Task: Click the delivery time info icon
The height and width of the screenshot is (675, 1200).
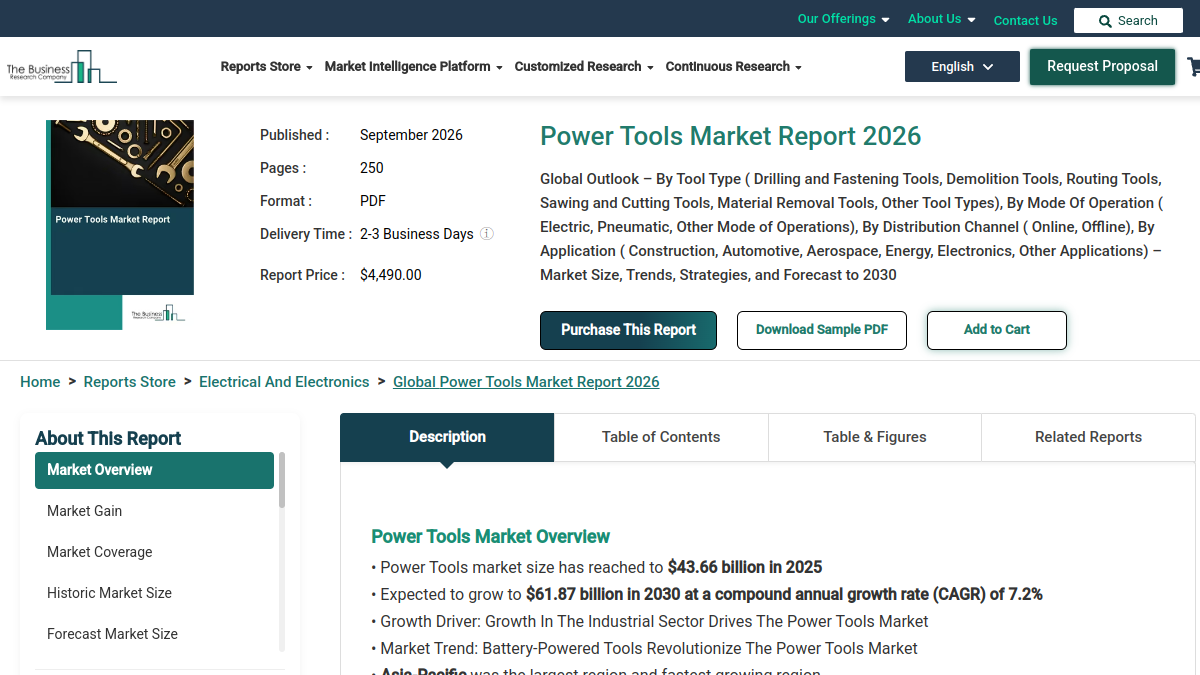Action: click(487, 234)
